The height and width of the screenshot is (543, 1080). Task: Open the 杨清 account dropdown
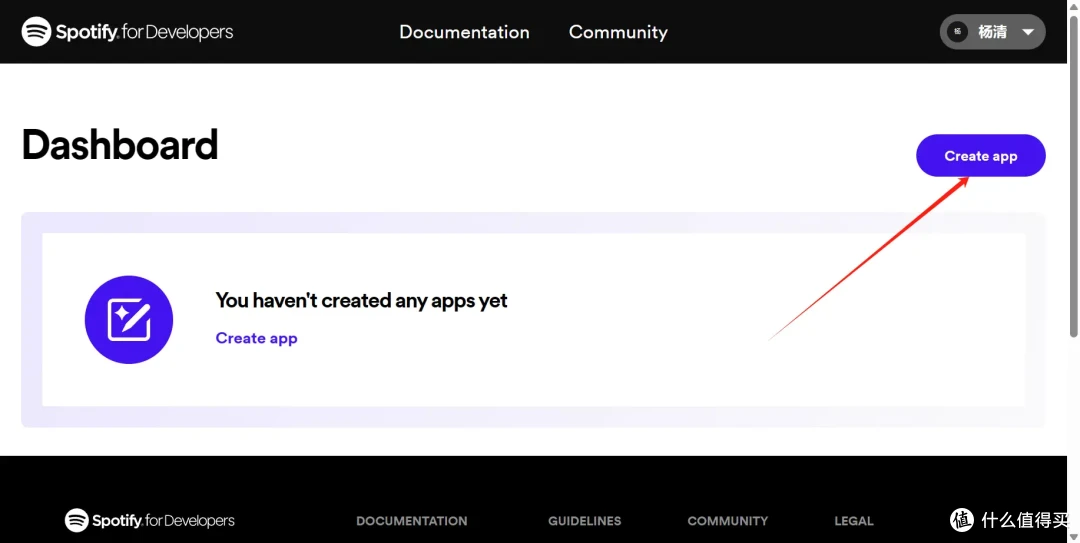click(993, 32)
